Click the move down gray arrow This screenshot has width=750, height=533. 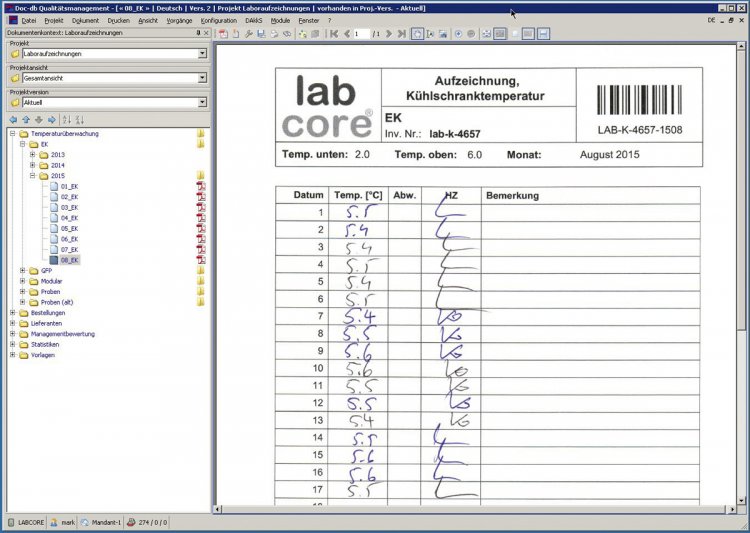(x=39, y=120)
